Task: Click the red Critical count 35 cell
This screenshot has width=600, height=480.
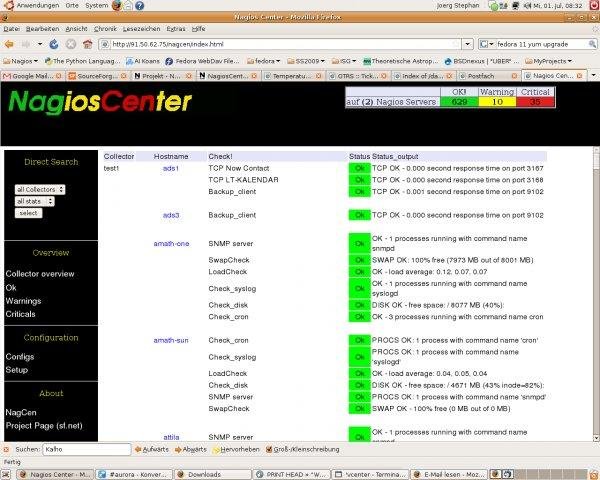Action: (x=535, y=102)
